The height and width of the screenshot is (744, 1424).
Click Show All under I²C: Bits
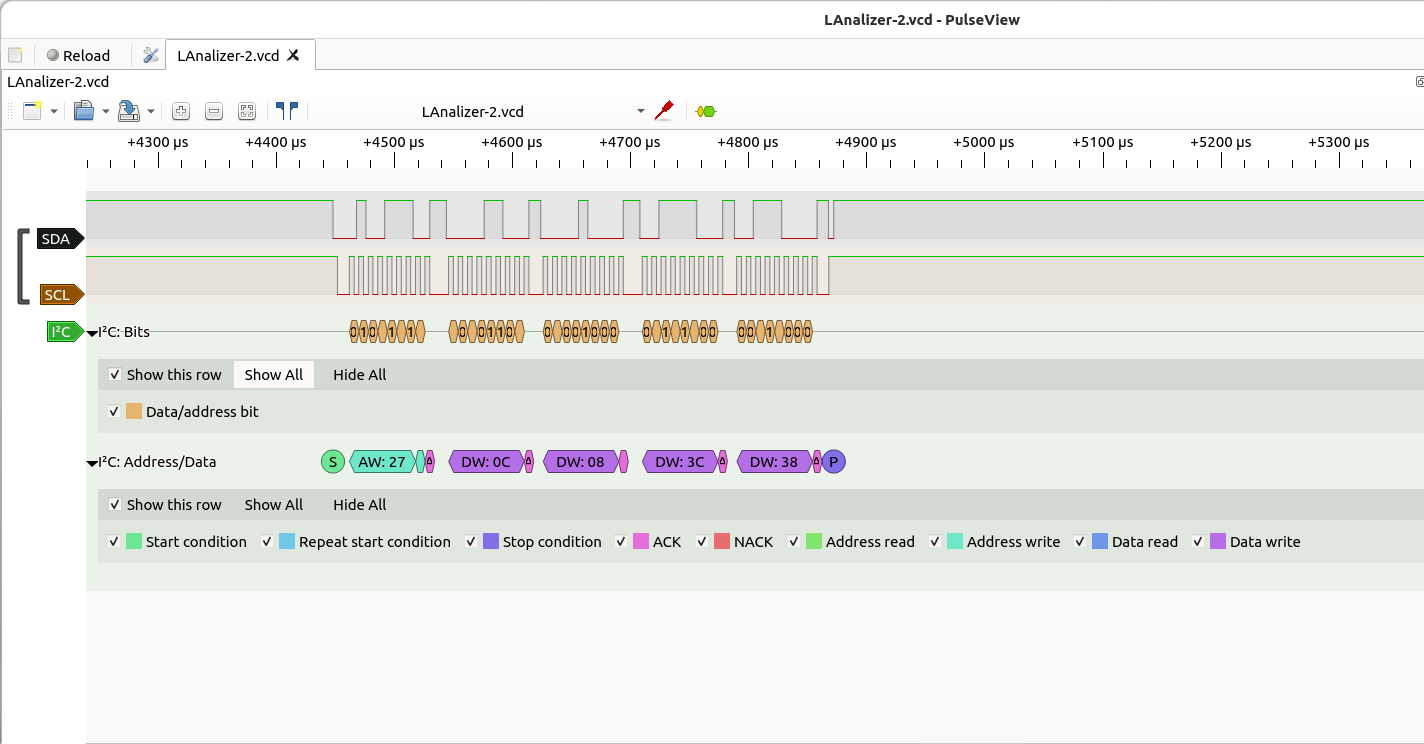pos(274,375)
